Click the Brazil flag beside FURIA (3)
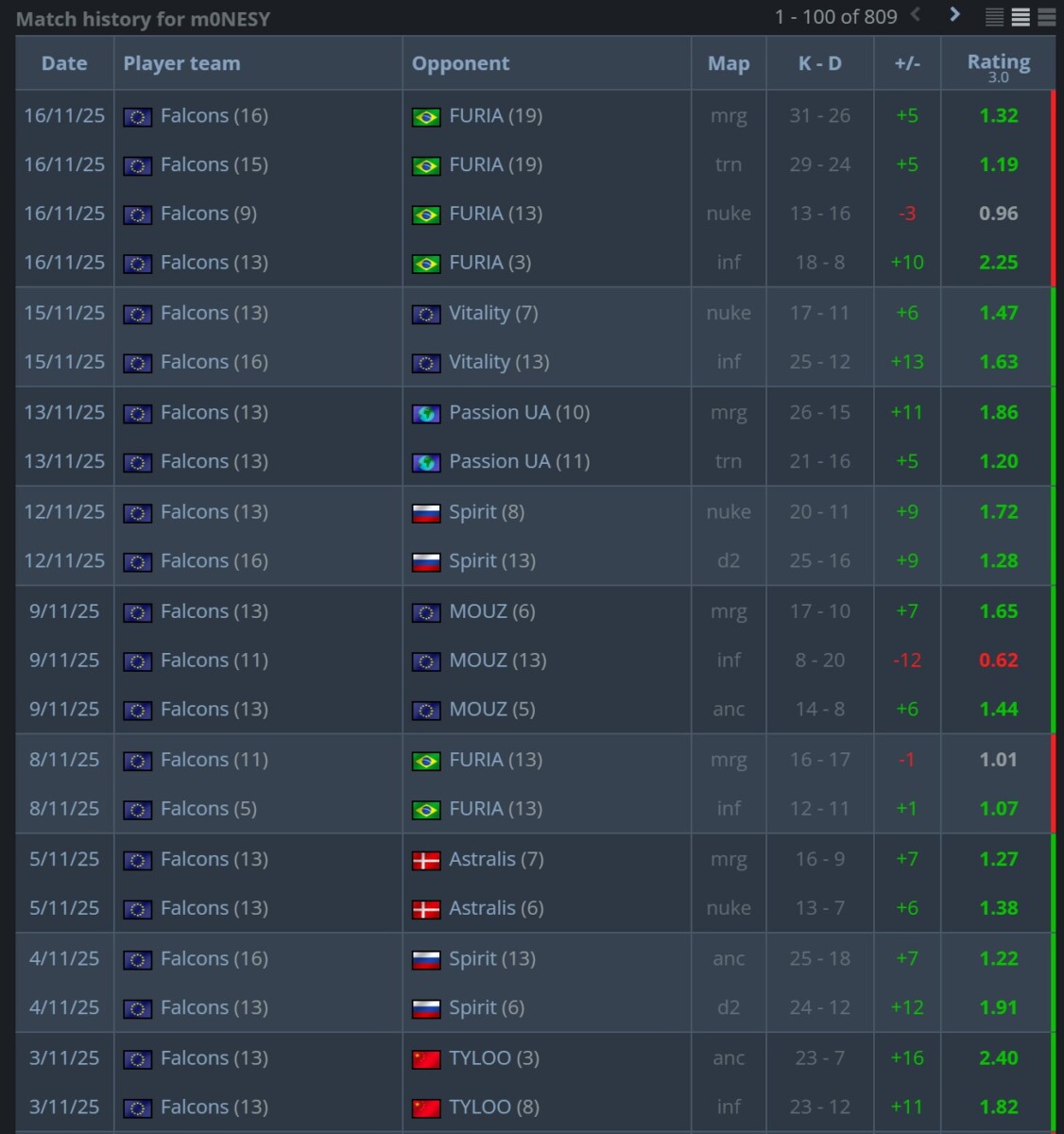Viewport: 1064px width, 1134px height. coord(426,264)
